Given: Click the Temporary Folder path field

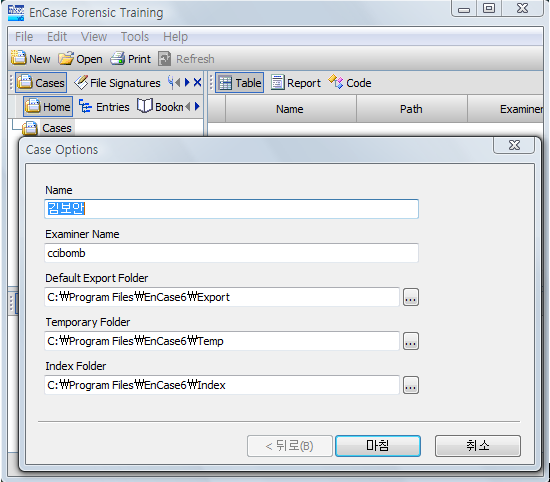Looking at the screenshot, I should point(222,341).
